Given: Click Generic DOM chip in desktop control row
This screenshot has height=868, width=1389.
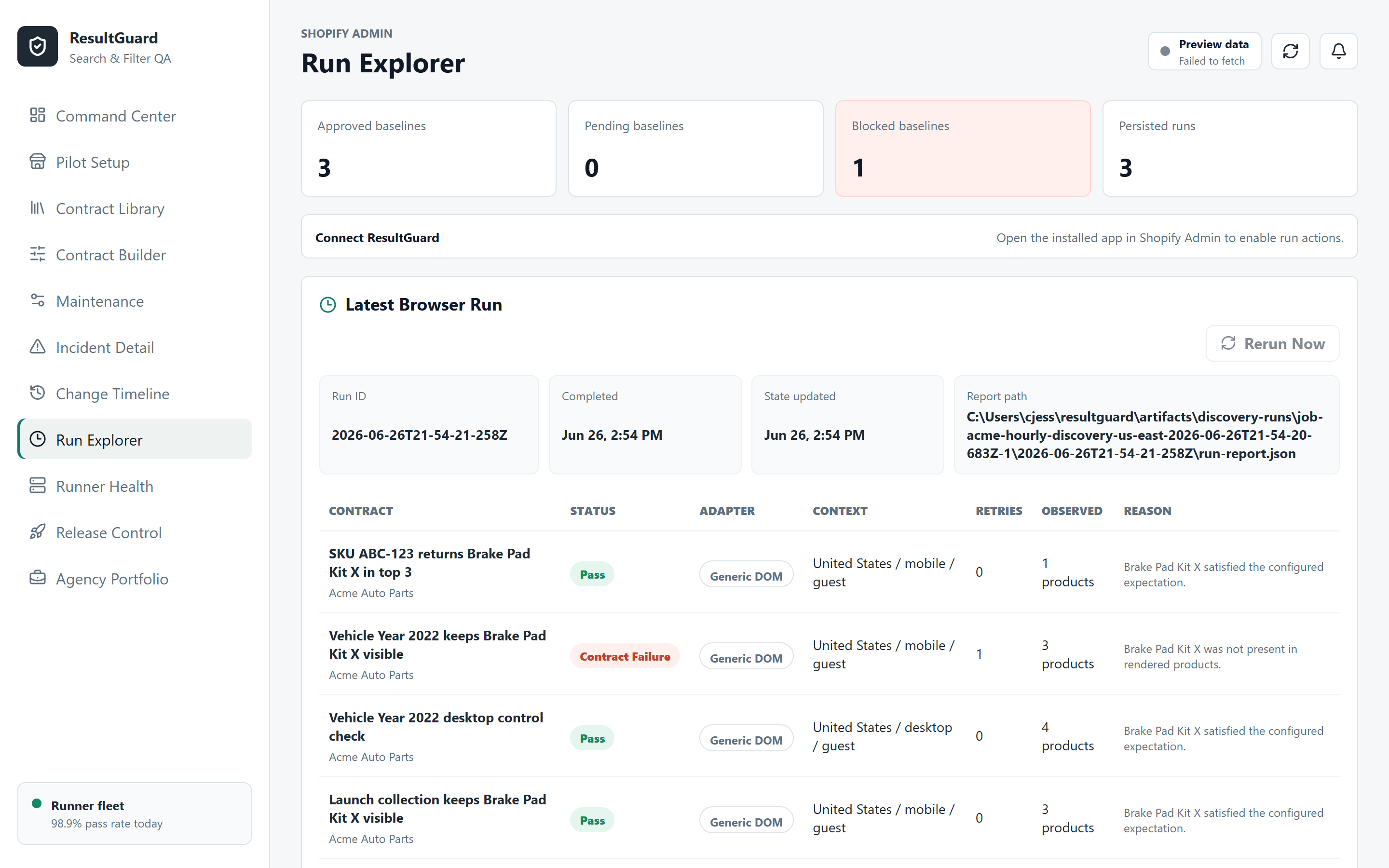Looking at the screenshot, I should pos(746,739).
